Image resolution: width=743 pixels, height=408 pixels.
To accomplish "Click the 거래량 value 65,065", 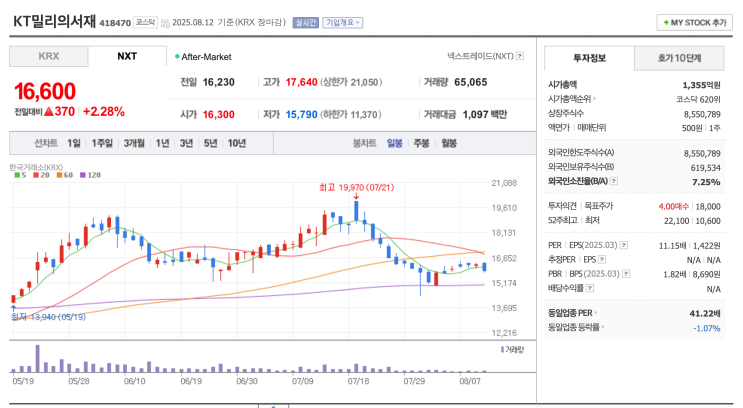I will tap(471, 82).
